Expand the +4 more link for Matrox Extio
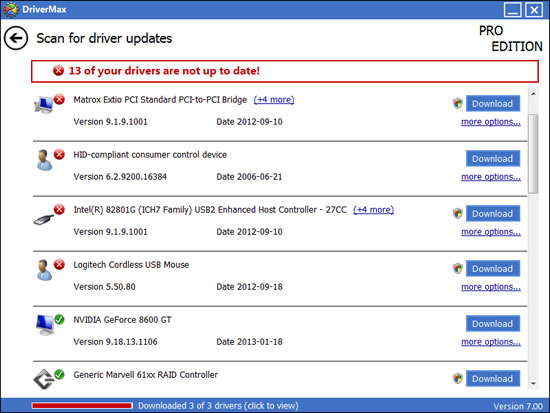This screenshot has height=413, width=550. [x=274, y=100]
